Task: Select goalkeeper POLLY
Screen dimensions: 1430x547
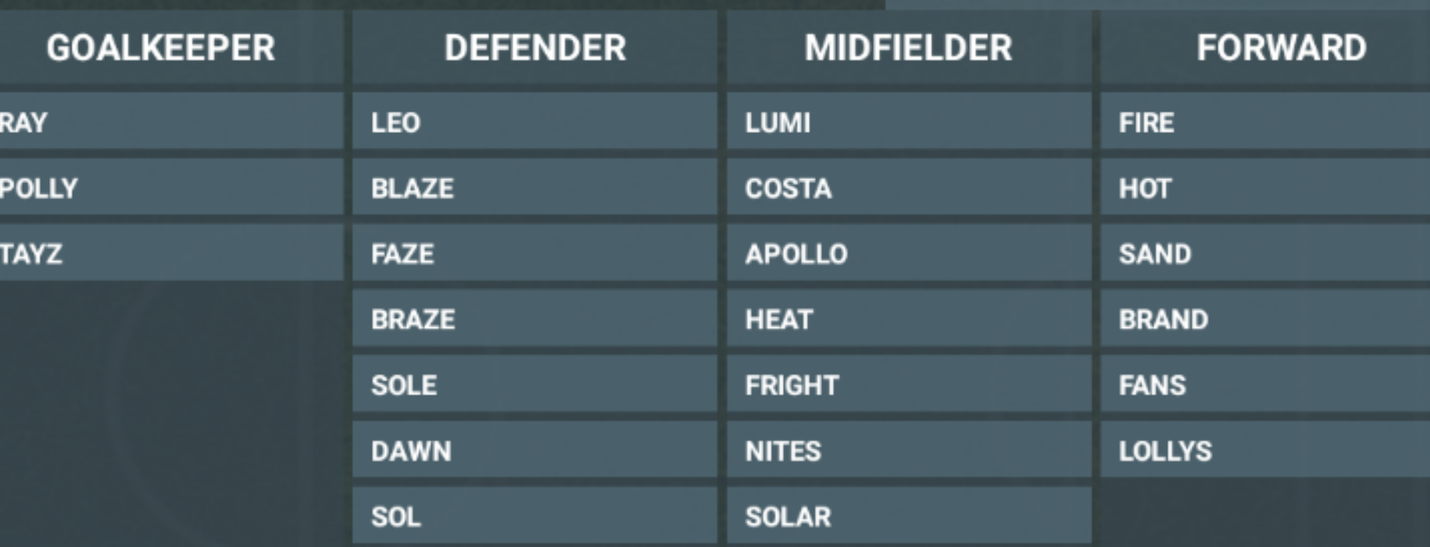Action: click(x=171, y=188)
